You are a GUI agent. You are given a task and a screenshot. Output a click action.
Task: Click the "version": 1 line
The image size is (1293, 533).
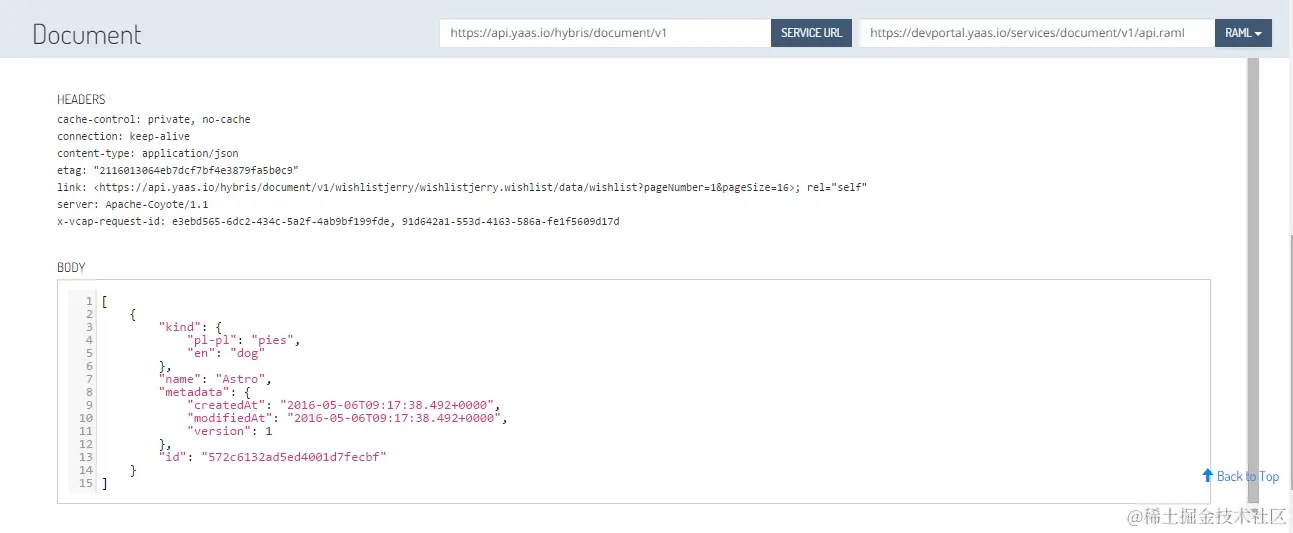(230, 431)
